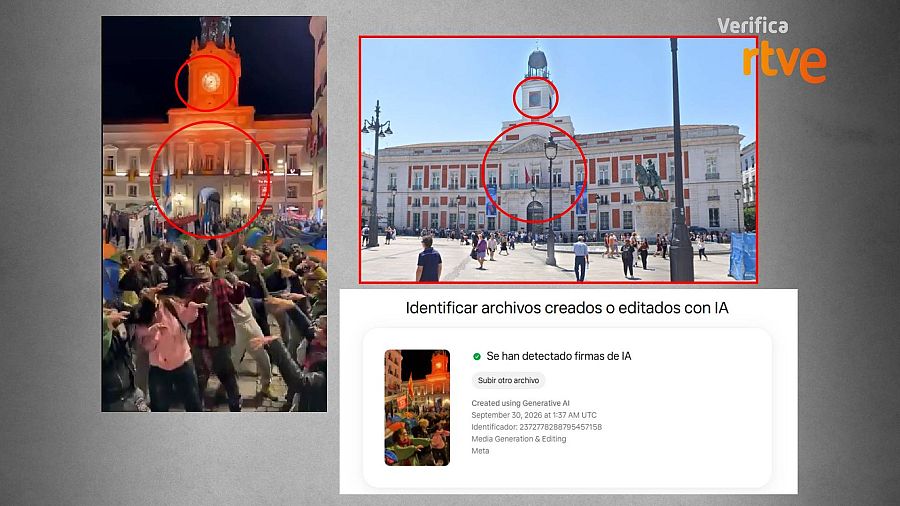Select the 'Identificador' number line
Screen dimensions: 900x506
click(x=537, y=427)
